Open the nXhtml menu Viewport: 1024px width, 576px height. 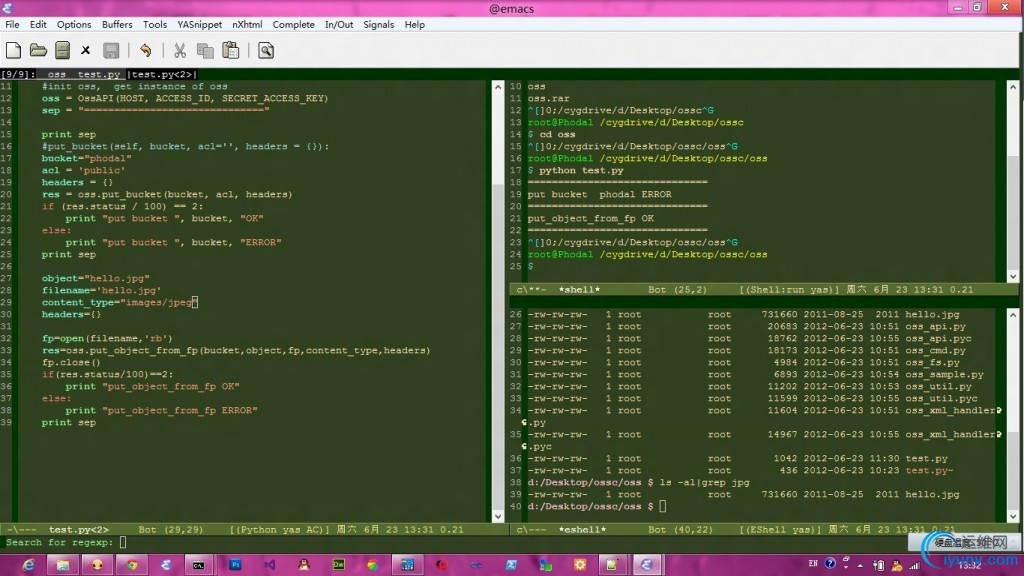pyautogui.click(x=247, y=24)
